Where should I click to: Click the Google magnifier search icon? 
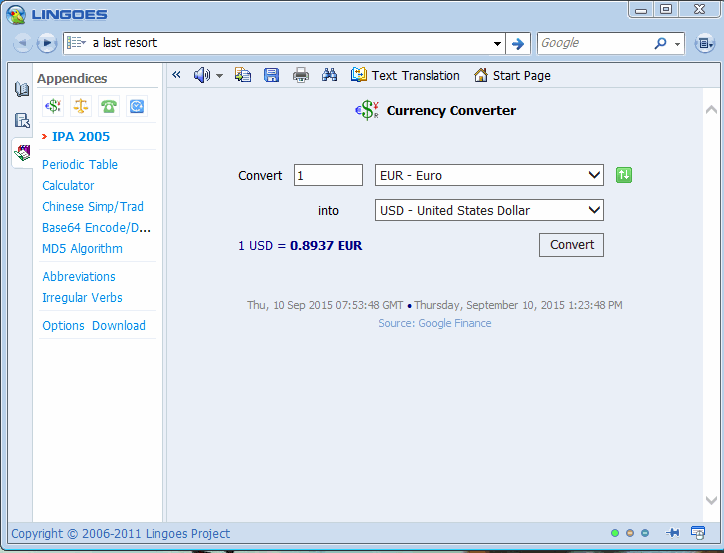[661, 43]
